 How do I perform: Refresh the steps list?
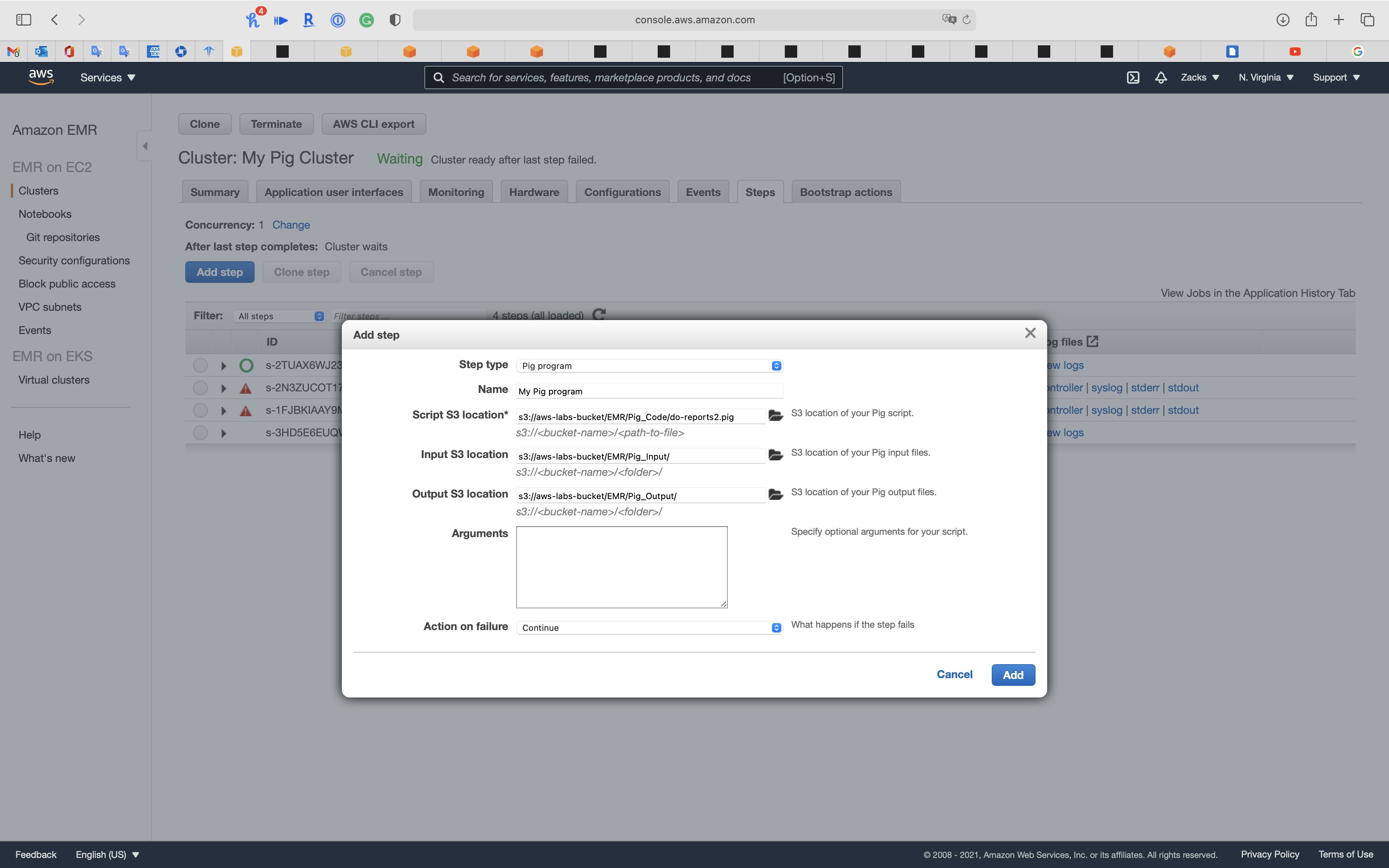(599, 315)
